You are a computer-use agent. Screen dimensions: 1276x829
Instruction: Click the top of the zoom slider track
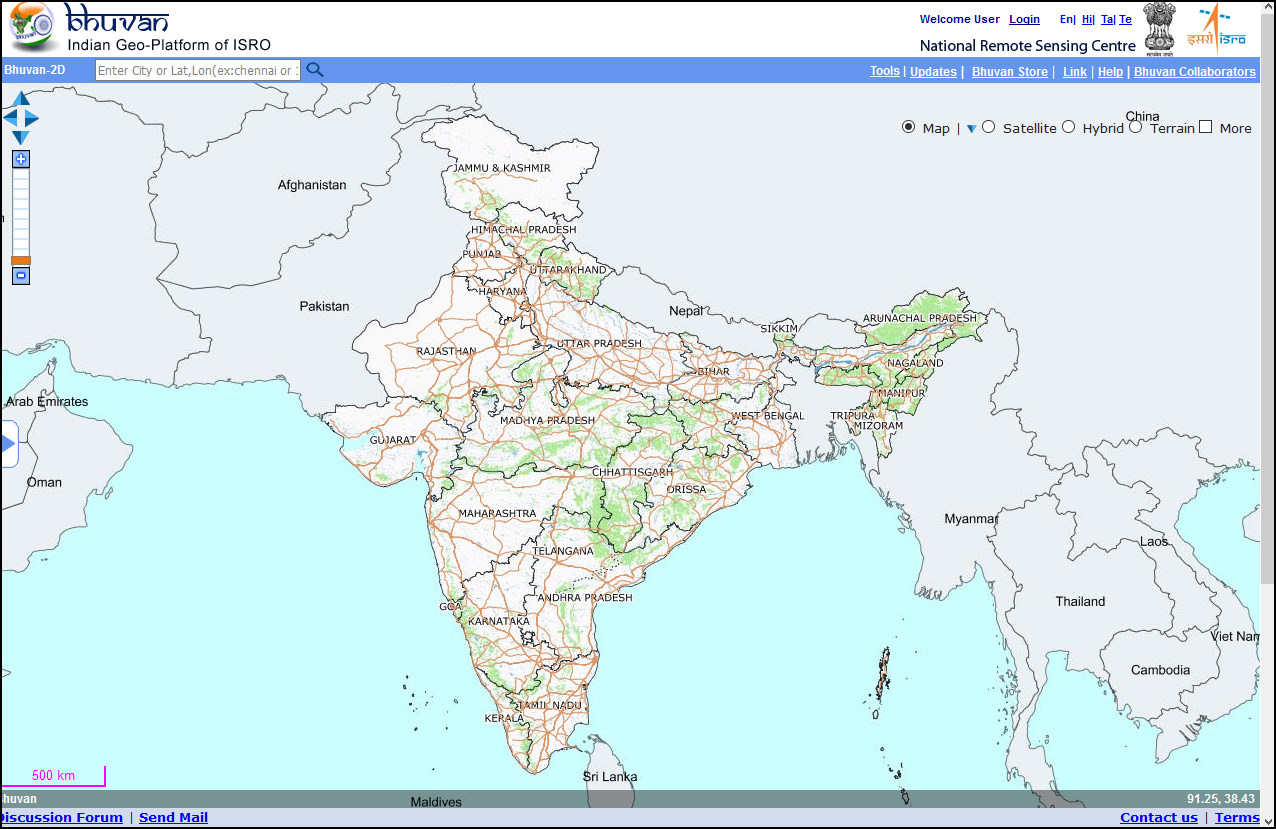click(x=21, y=174)
